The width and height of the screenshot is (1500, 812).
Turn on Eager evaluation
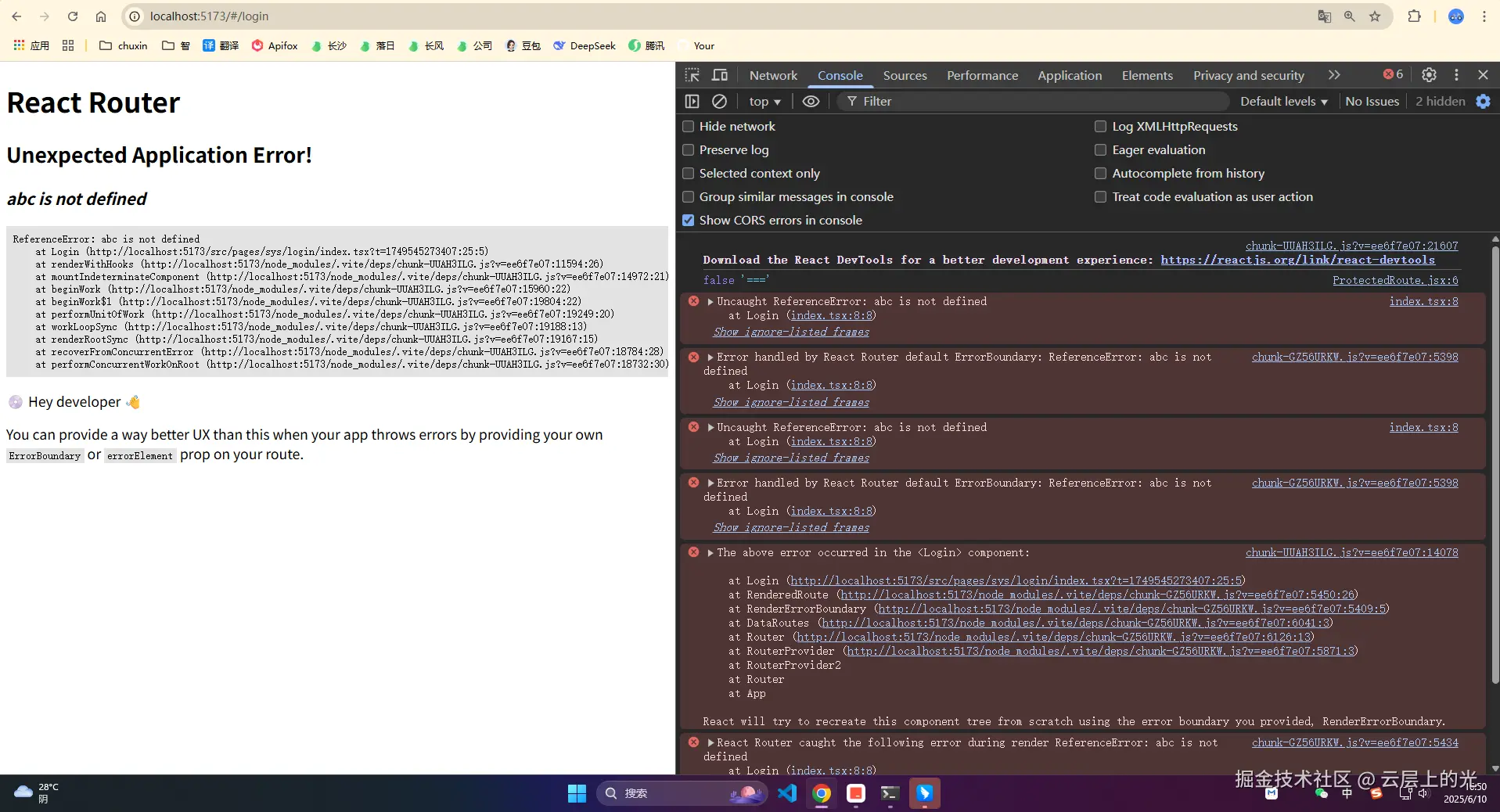[1100, 150]
